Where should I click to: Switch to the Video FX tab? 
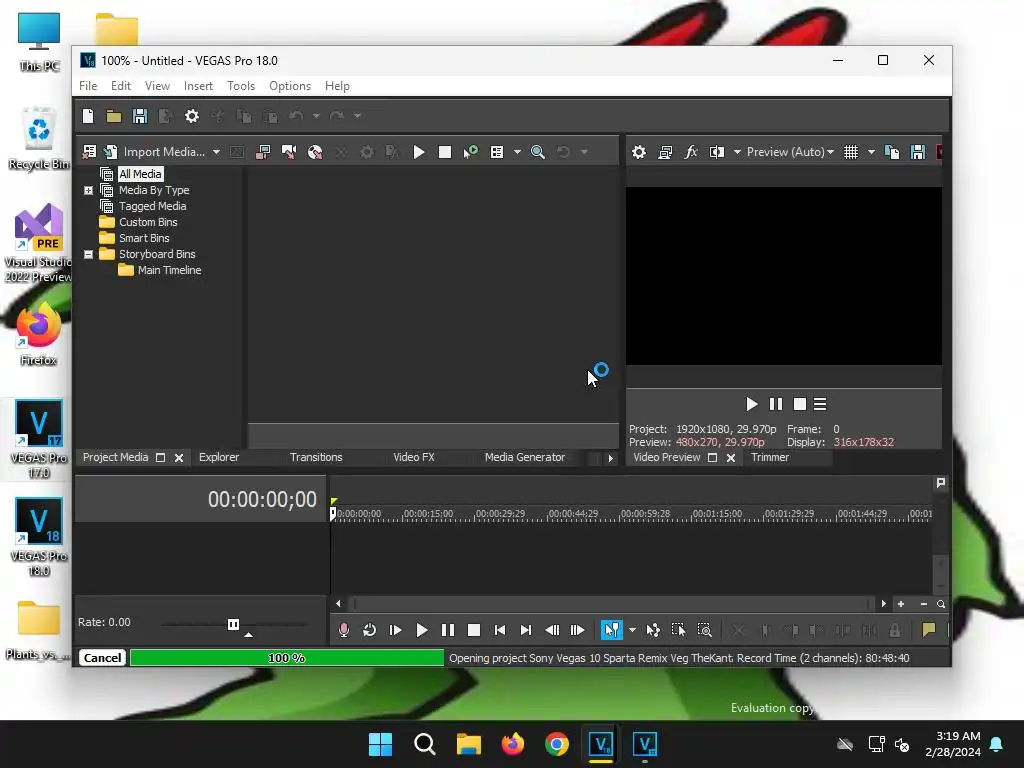[x=413, y=458]
